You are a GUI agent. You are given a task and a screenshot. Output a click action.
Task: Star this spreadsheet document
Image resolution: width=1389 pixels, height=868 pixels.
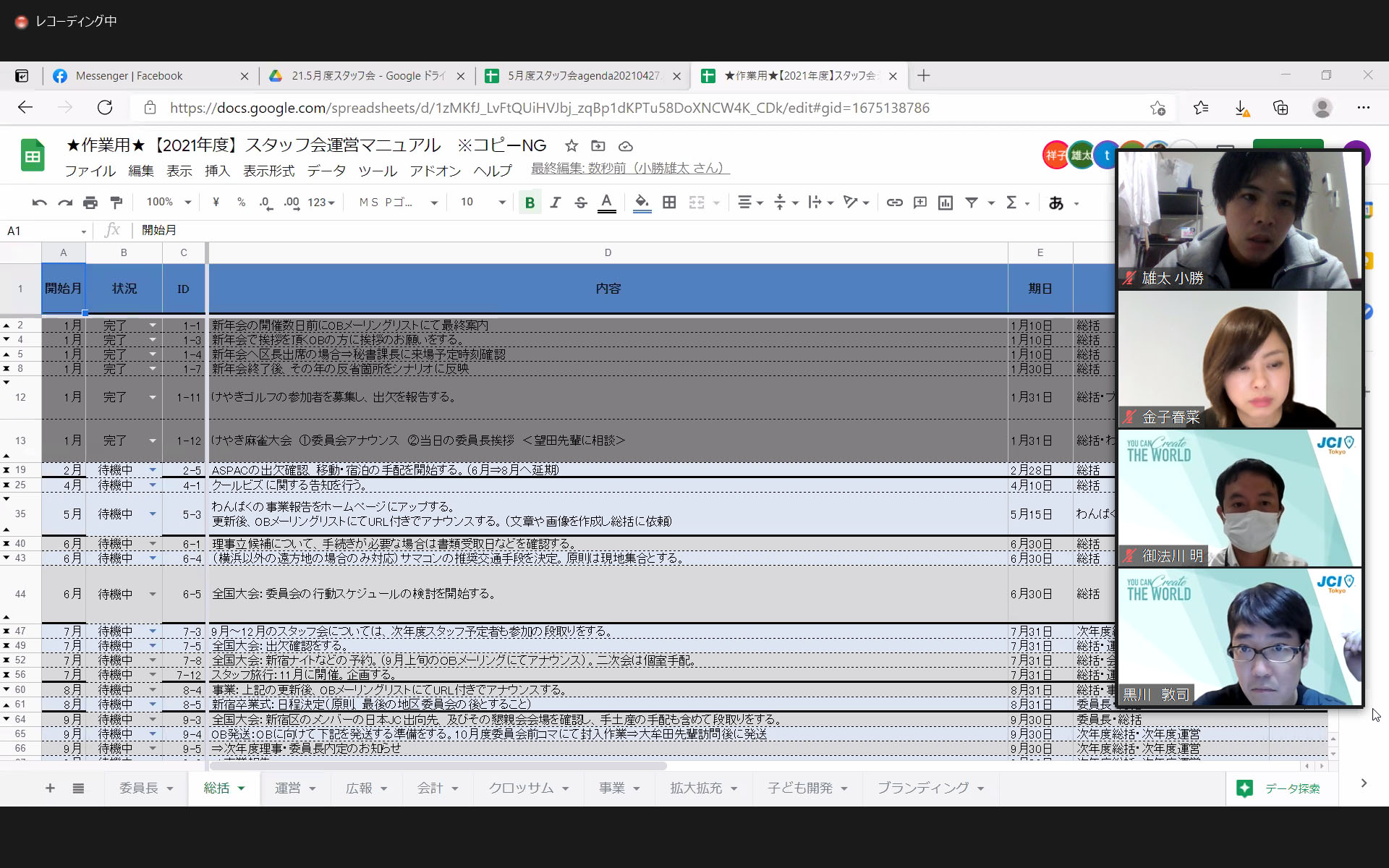(572, 146)
